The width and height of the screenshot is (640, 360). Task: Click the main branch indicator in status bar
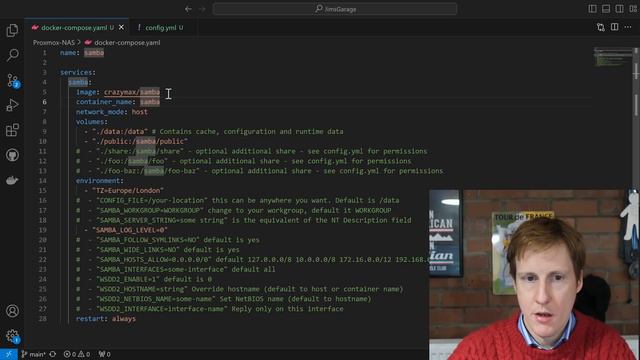(33, 354)
